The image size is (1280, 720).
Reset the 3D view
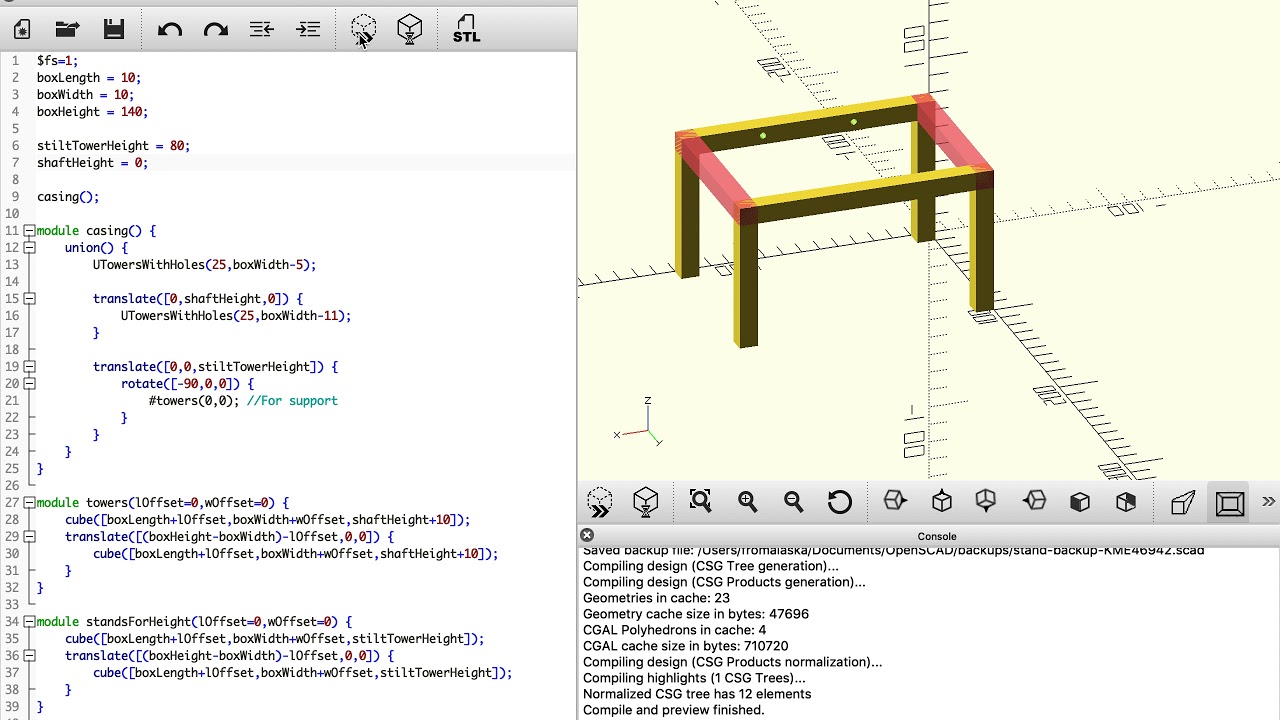click(839, 501)
